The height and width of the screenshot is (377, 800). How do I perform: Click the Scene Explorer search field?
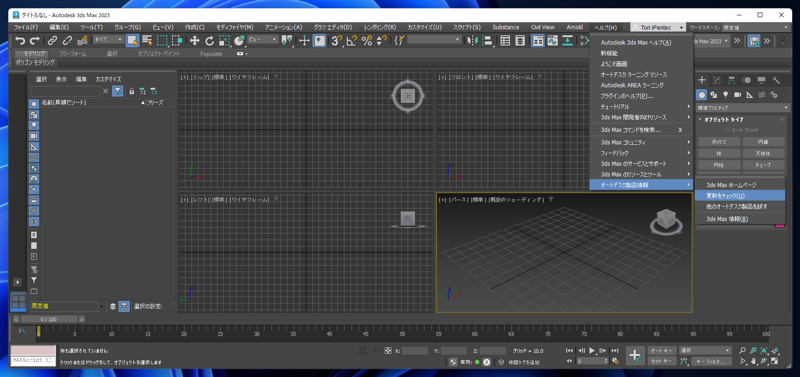pyautogui.click(x=65, y=91)
